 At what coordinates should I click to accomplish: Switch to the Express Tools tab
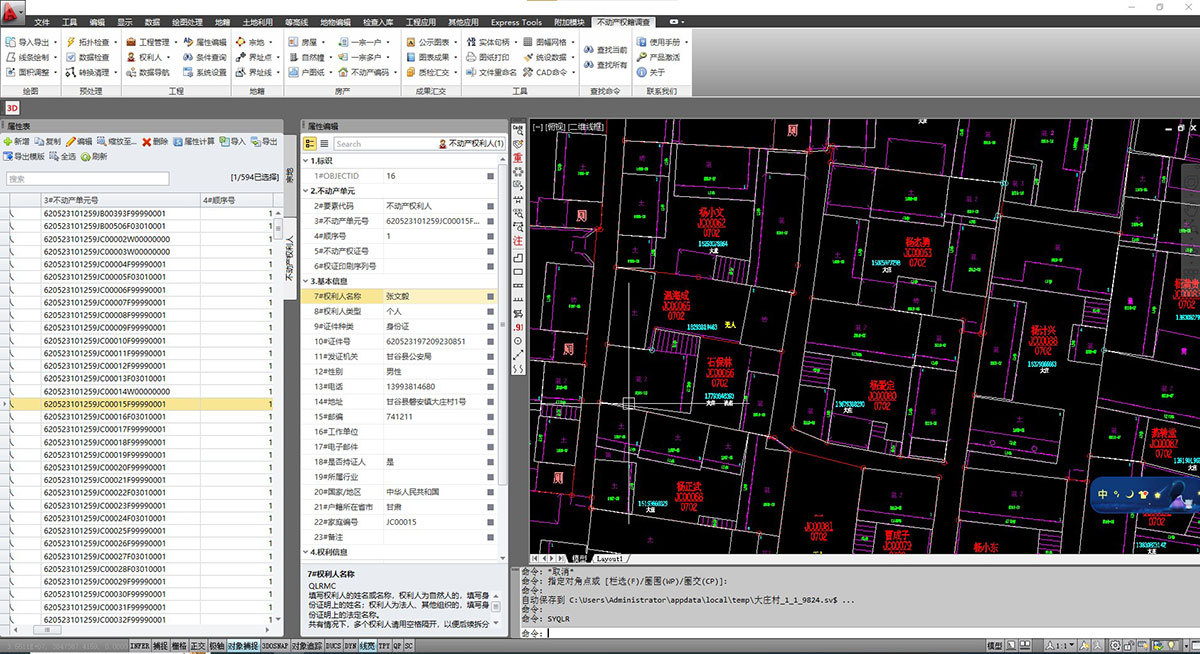pos(516,21)
